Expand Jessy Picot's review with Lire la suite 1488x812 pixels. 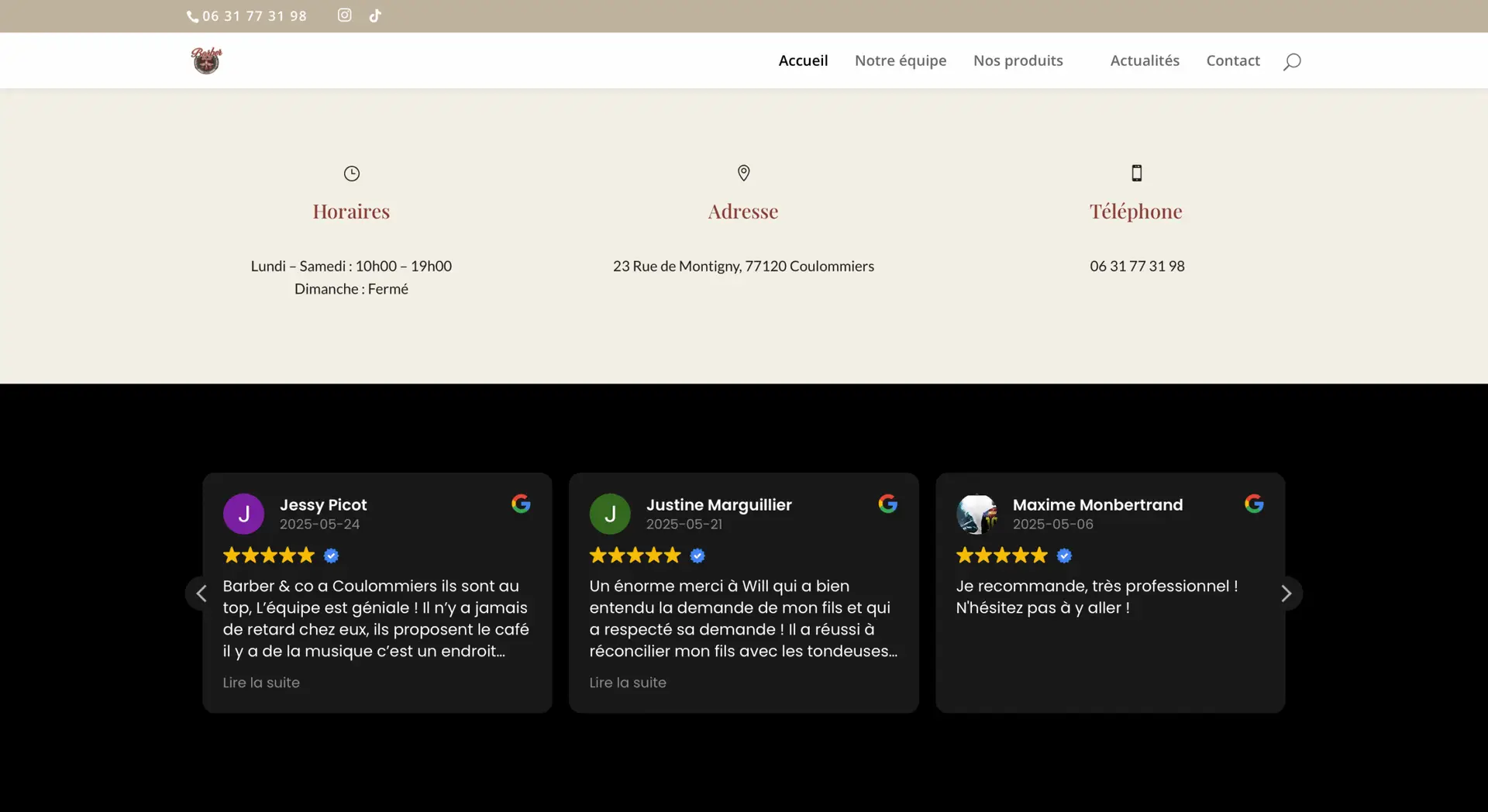pyautogui.click(x=261, y=683)
